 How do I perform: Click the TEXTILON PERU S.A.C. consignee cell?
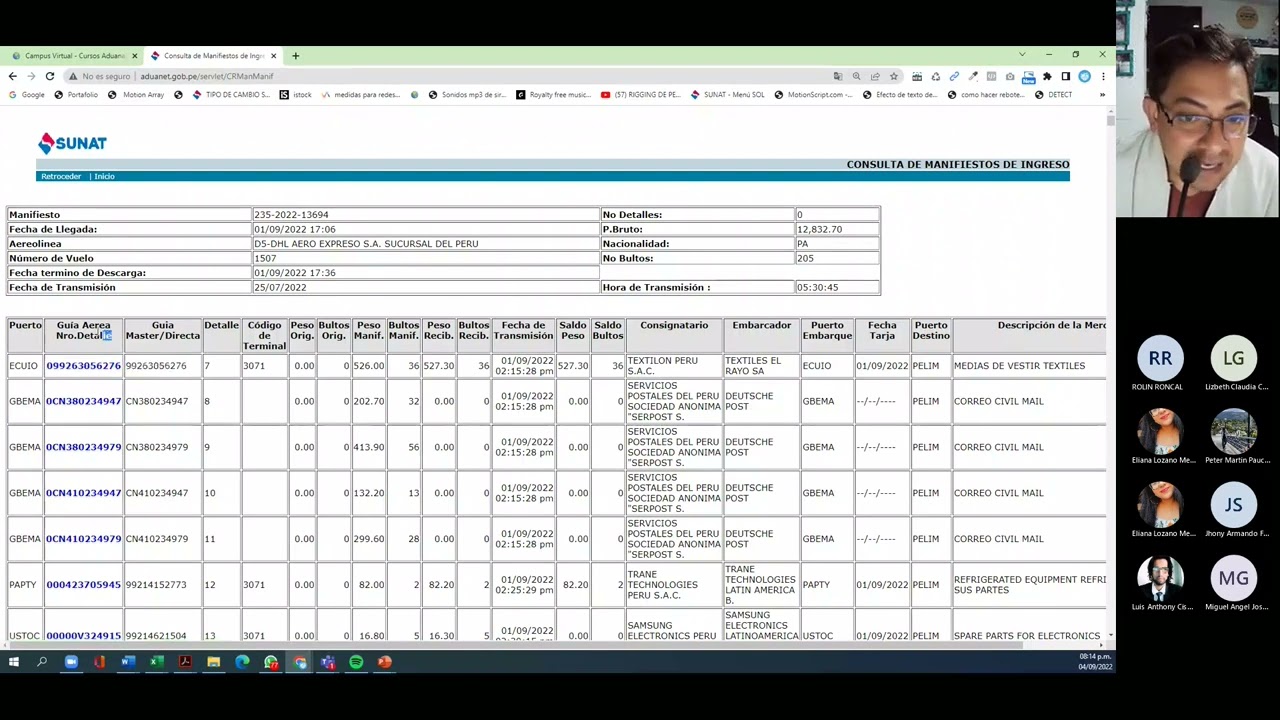point(673,366)
